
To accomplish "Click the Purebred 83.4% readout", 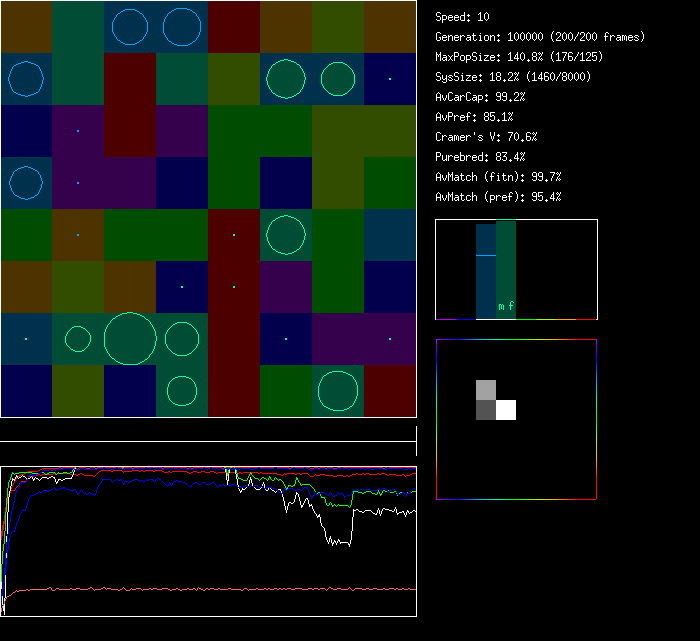I will 480,157.
